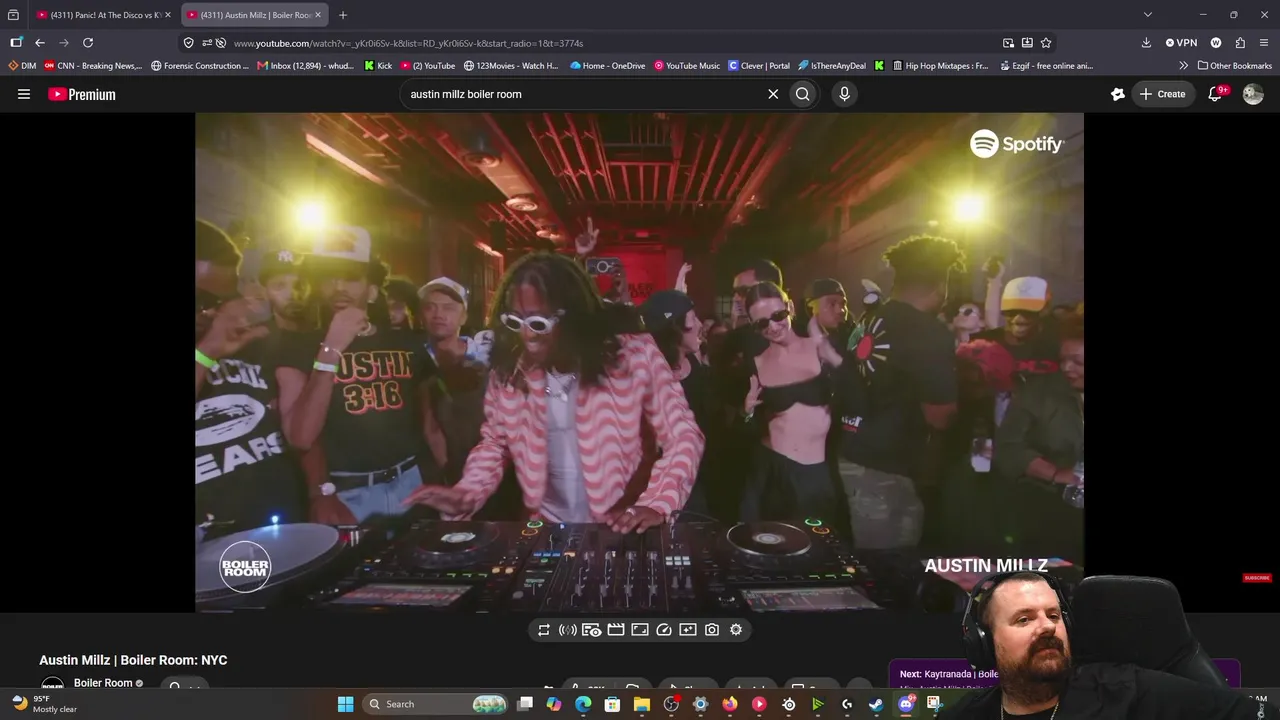This screenshot has width=1280, height=720.
Task: Bookmark this page with star icon
Action: click(x=1046, y=43)
